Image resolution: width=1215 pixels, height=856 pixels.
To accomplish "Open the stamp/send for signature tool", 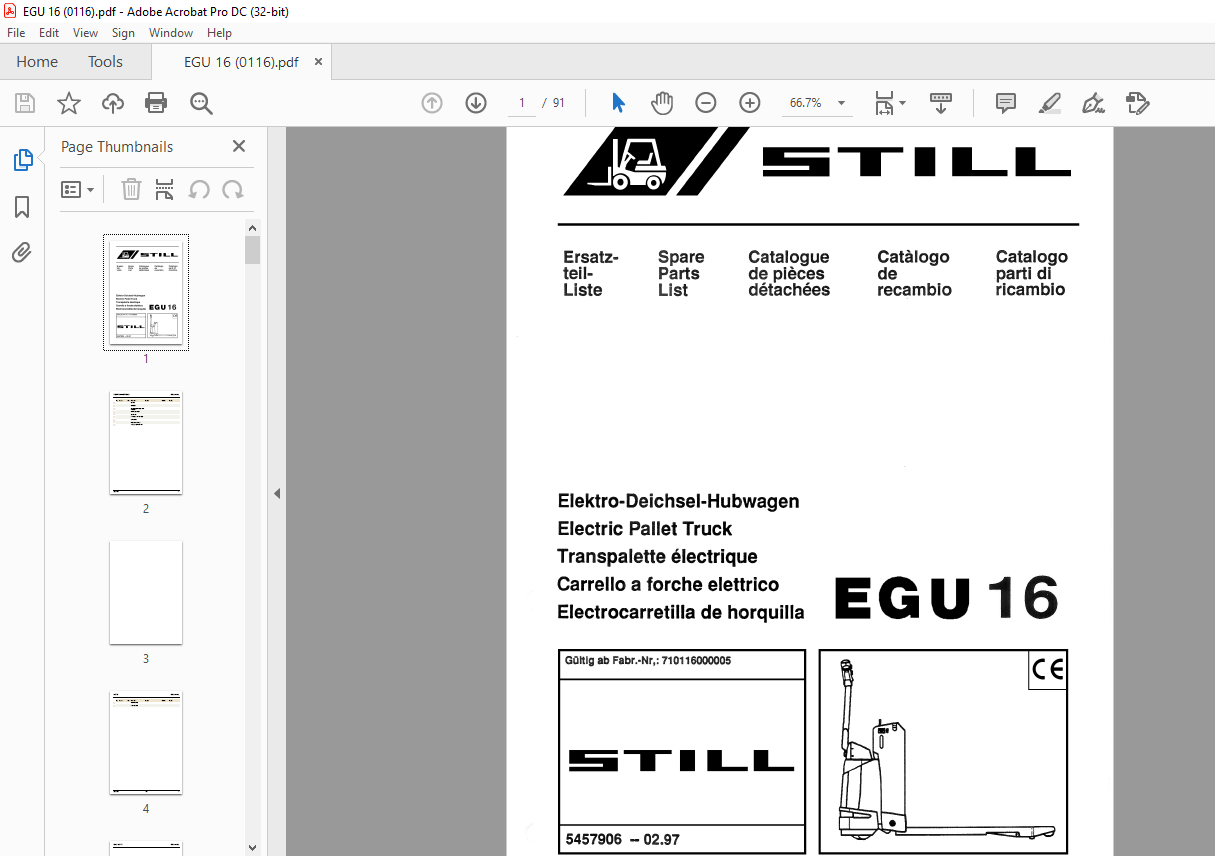I will pos(1137,103).
